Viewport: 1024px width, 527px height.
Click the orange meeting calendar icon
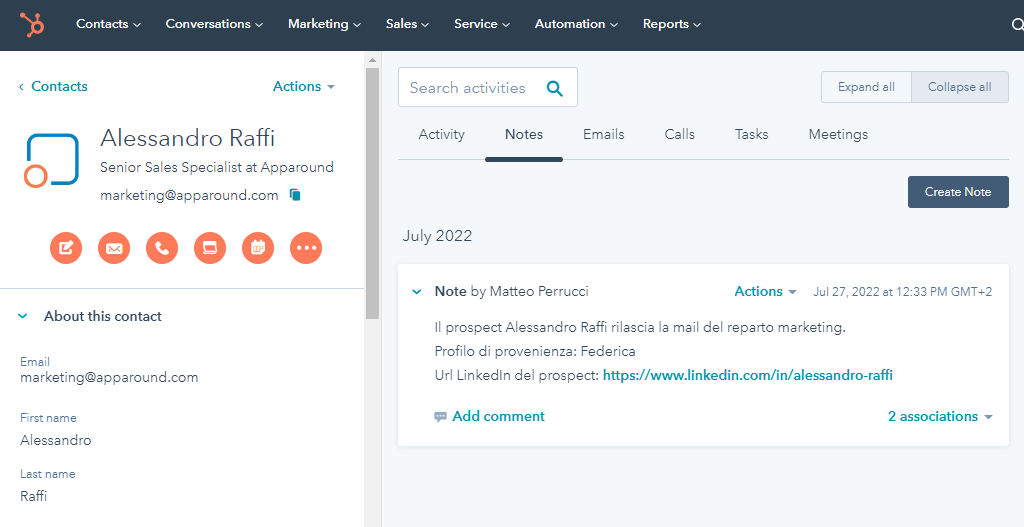[258, 248]
